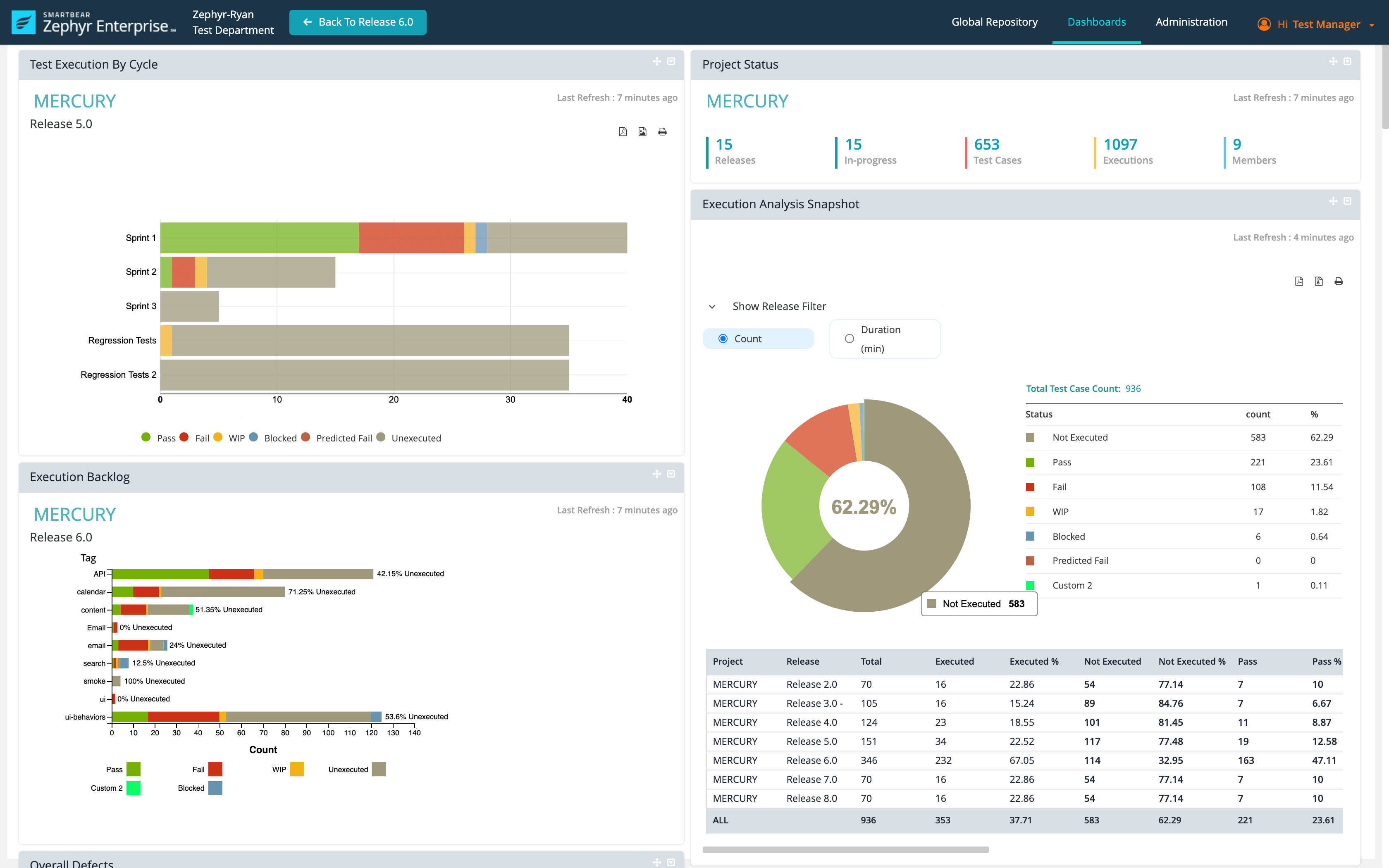
Task: Click move handle on Execution Analysis Snapshot
Action: pyautogui.click(x=1333, y=201)
